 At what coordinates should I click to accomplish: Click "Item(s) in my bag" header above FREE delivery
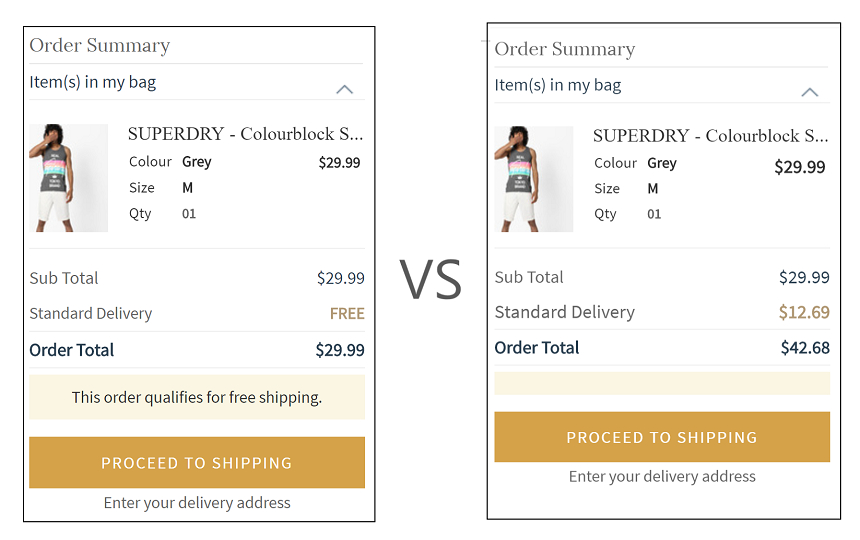tap(93, 82)
